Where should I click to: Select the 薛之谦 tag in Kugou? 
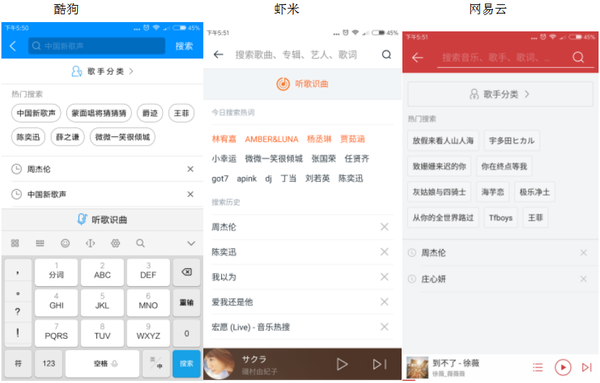tap(67, 137)
